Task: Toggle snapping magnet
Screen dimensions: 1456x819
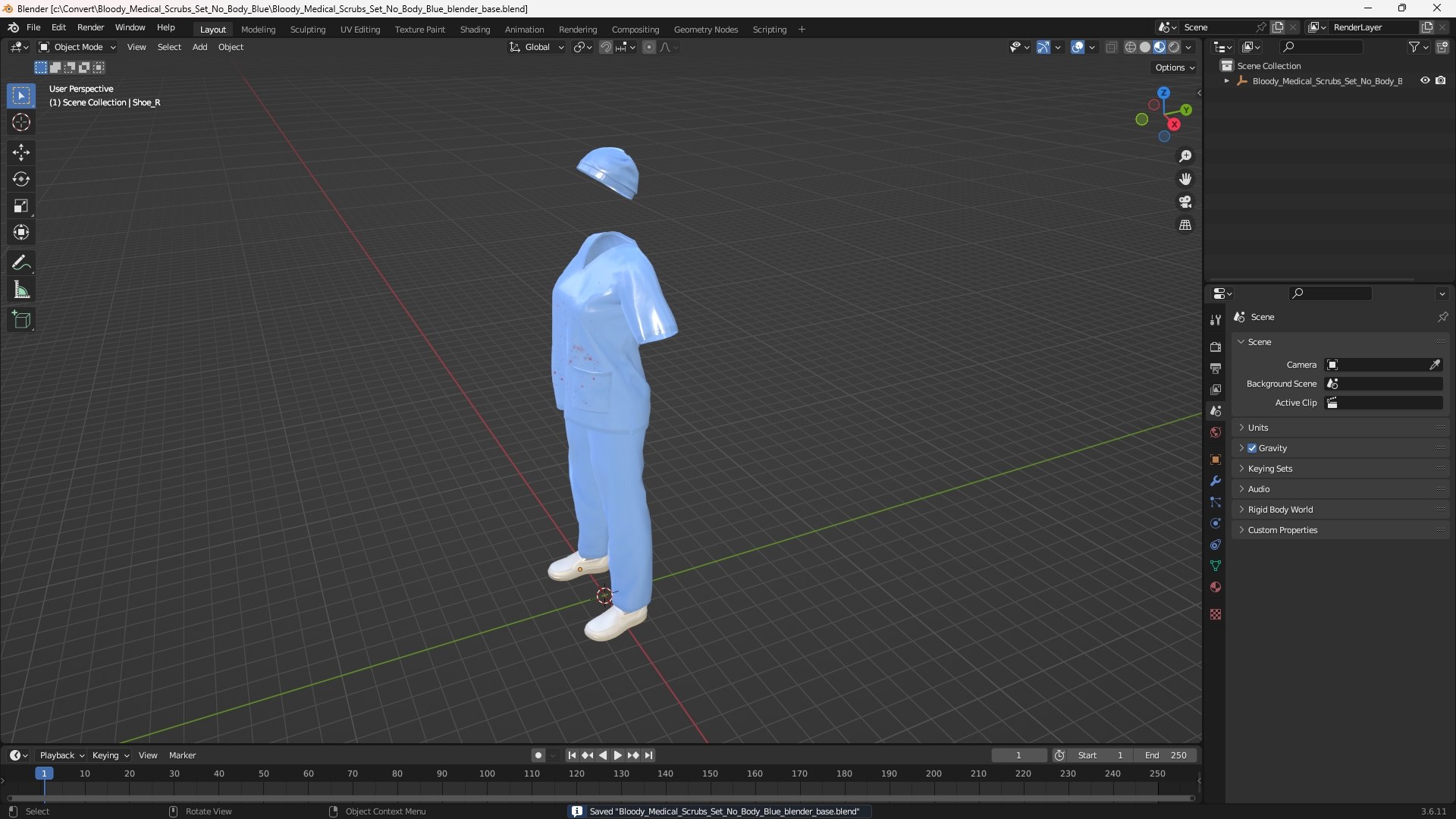Action: coord(606,47)
